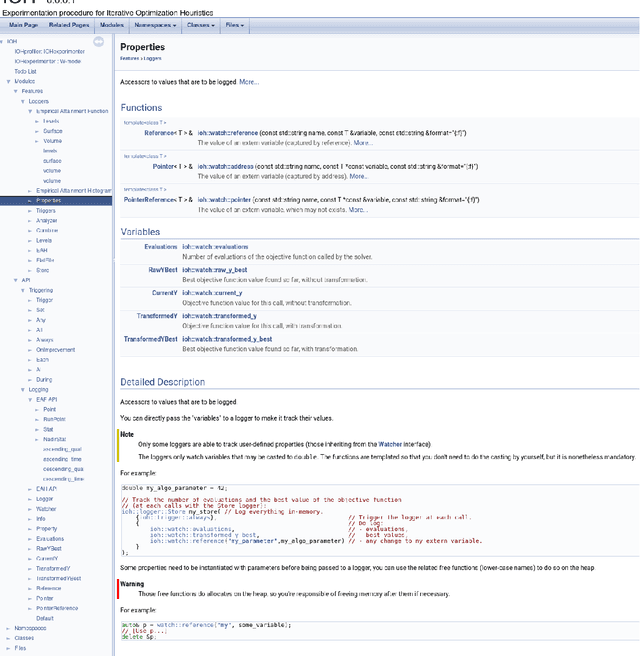The height and width of the screenshot is (656, 640).
Task: Collapse the Logging tree node arrow
Action: pos(23,389)
